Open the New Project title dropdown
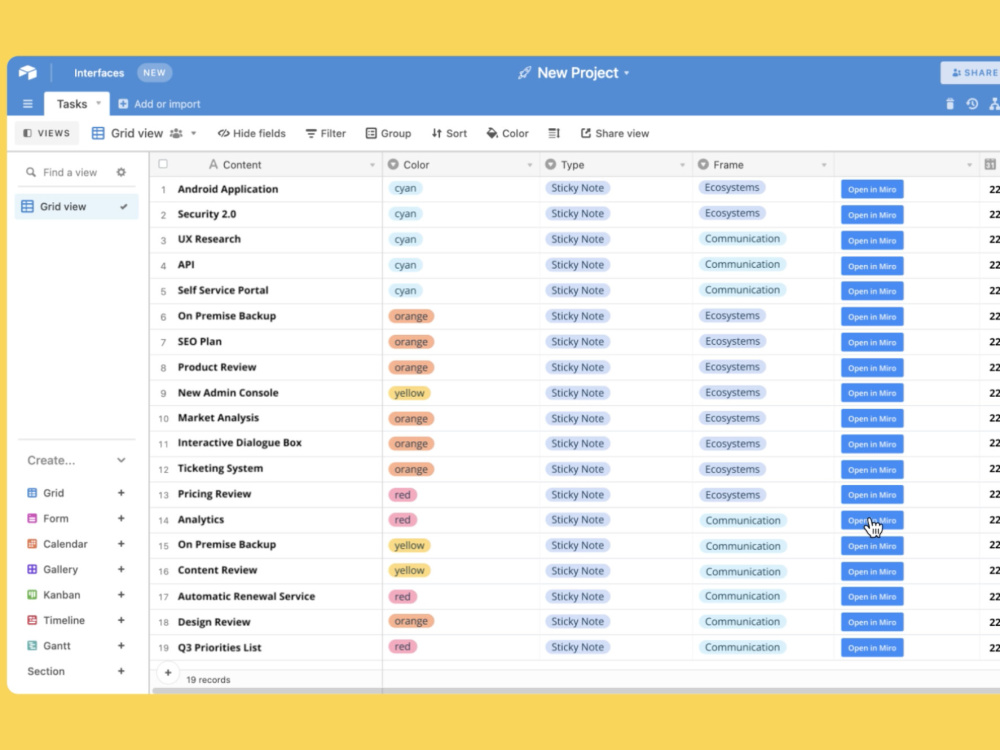This screenshot has height=750, width=1000. tap(627, 73)
